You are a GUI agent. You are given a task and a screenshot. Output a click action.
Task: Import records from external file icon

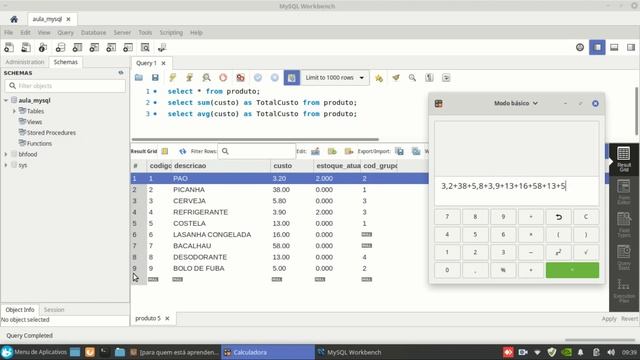point(416,151)
